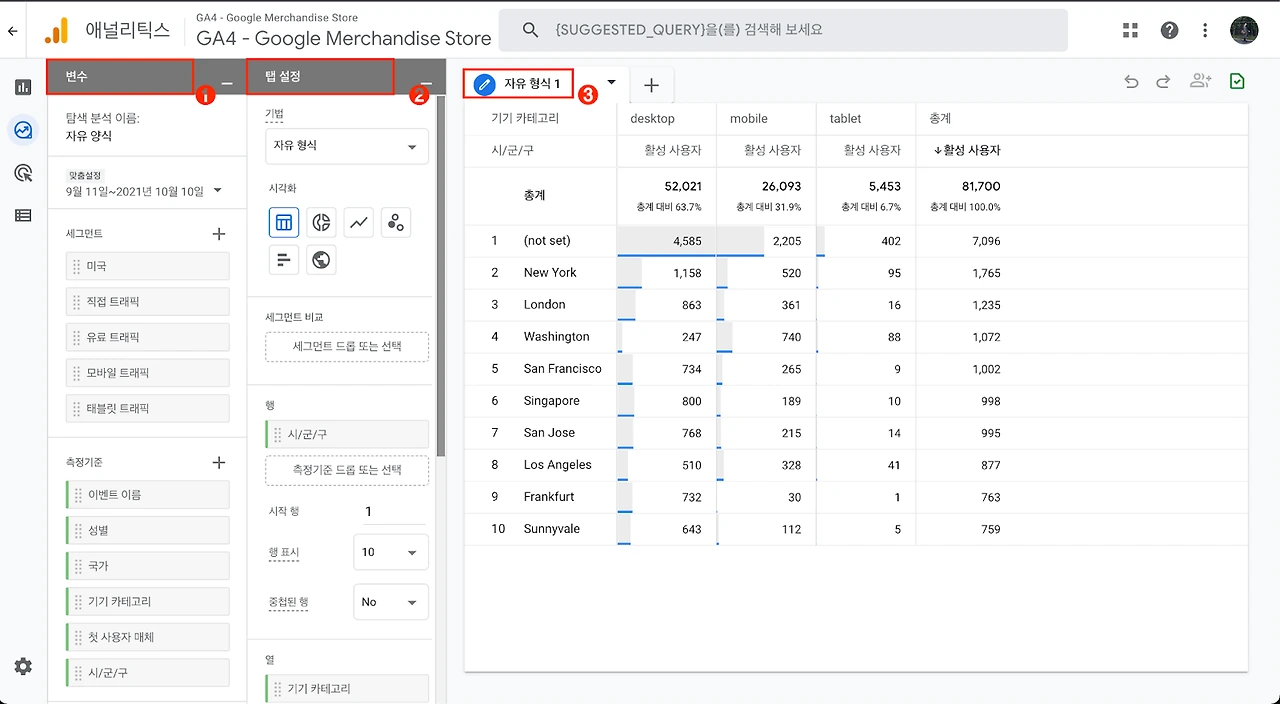The width and height of the screenshot is (1280, 704).
Task: Click the user profile avatar
Action: (x=1244, y=30)
